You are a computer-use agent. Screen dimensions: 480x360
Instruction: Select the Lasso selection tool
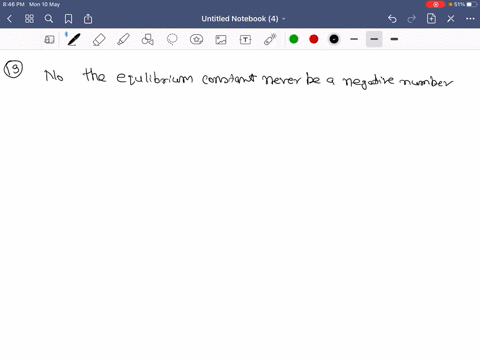[172, 39]
